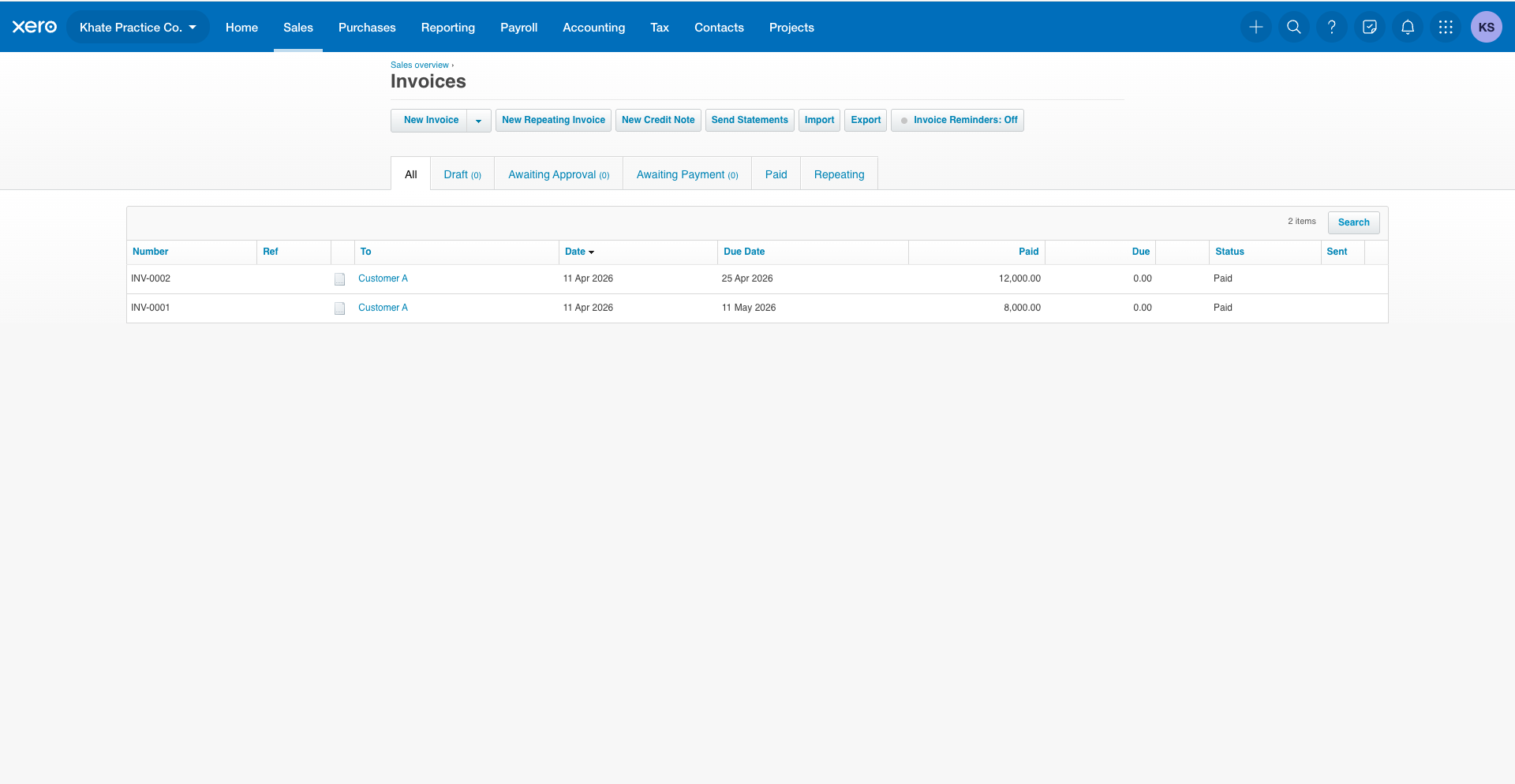Open the Reporting menu

[x=448, y=27]
